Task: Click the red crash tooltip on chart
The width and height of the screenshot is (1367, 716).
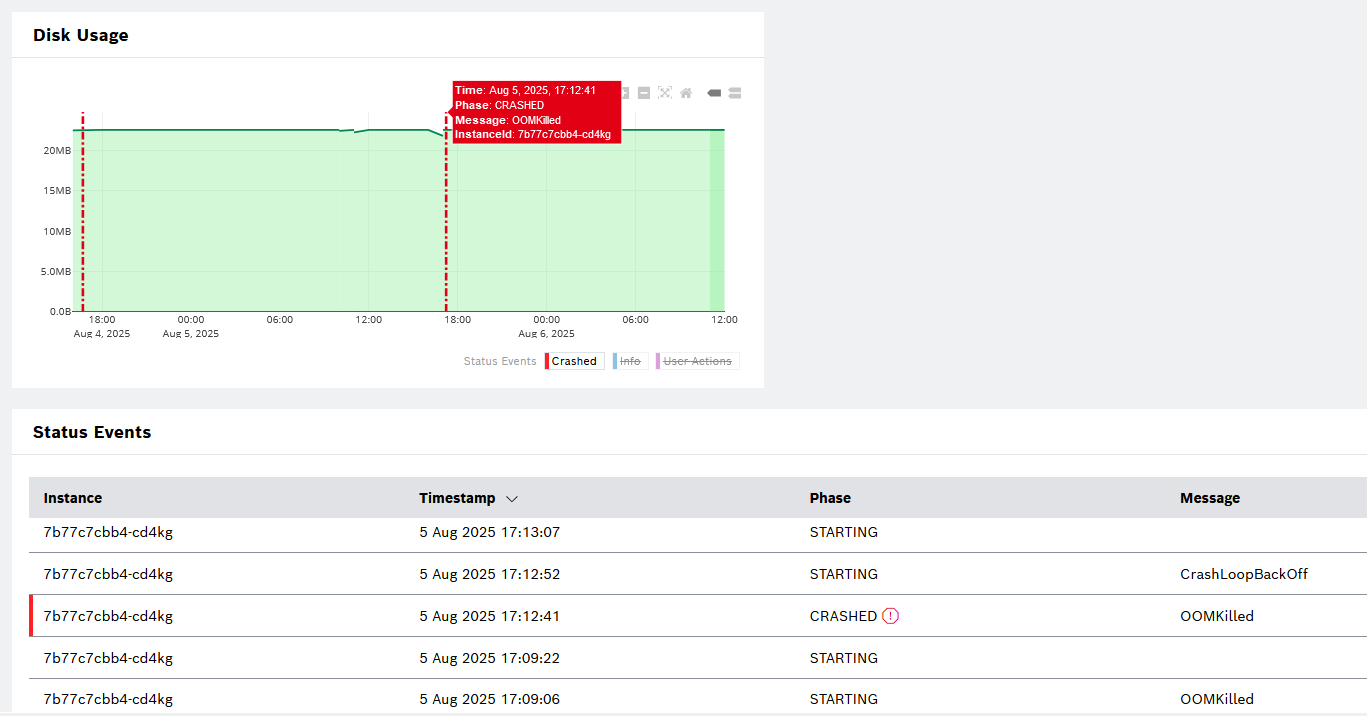Action: 536,112
